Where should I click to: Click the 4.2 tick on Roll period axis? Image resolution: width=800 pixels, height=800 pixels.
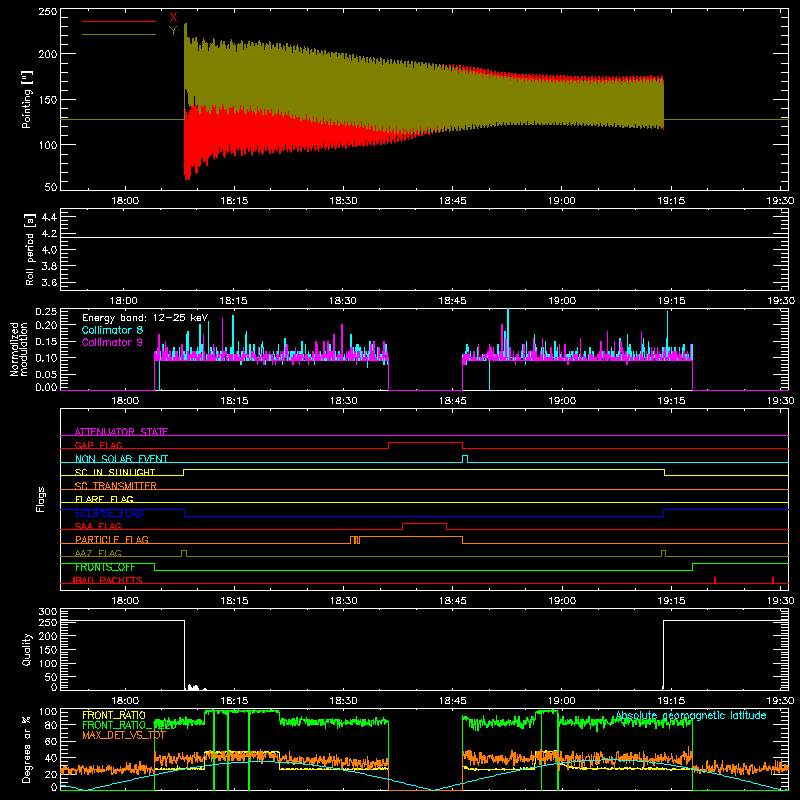(49, 234)
